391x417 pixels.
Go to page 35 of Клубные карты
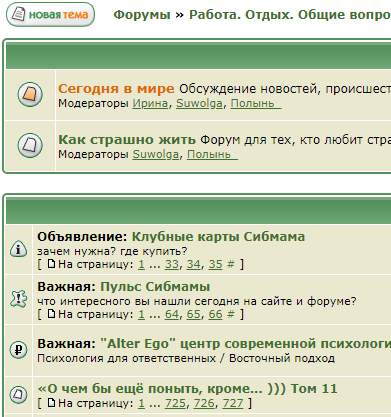click(x=215, y=264)
